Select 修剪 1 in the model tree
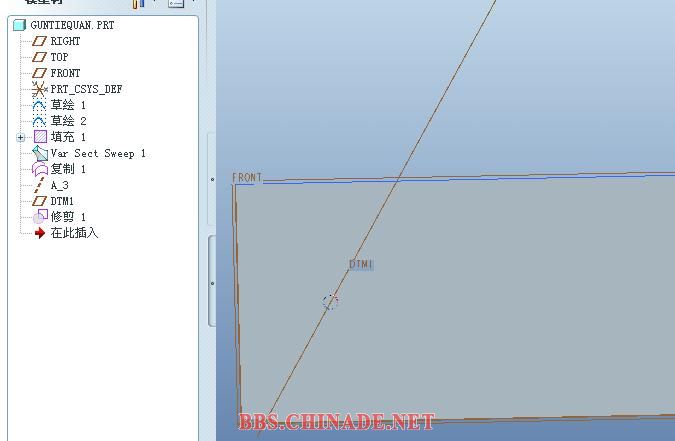This screenshot has height=441, width=675. [x=68, y=217]
